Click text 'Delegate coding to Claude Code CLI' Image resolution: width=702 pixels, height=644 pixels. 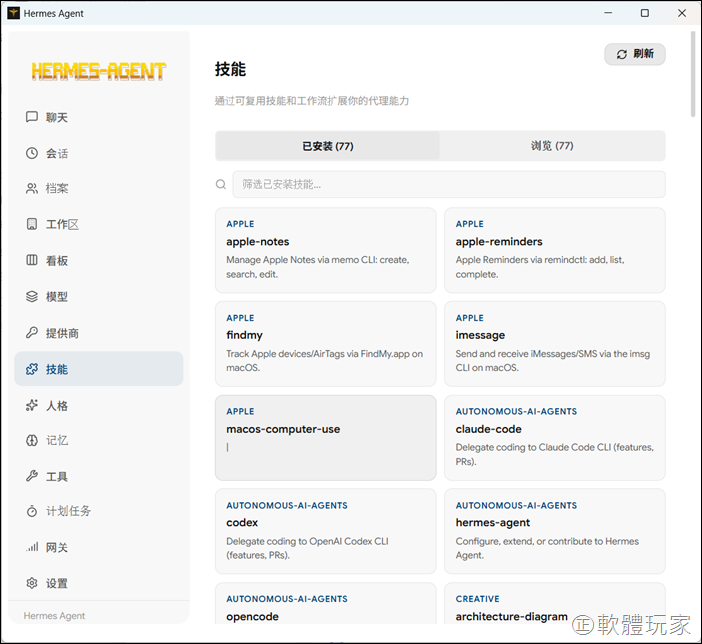pos(533,447)
